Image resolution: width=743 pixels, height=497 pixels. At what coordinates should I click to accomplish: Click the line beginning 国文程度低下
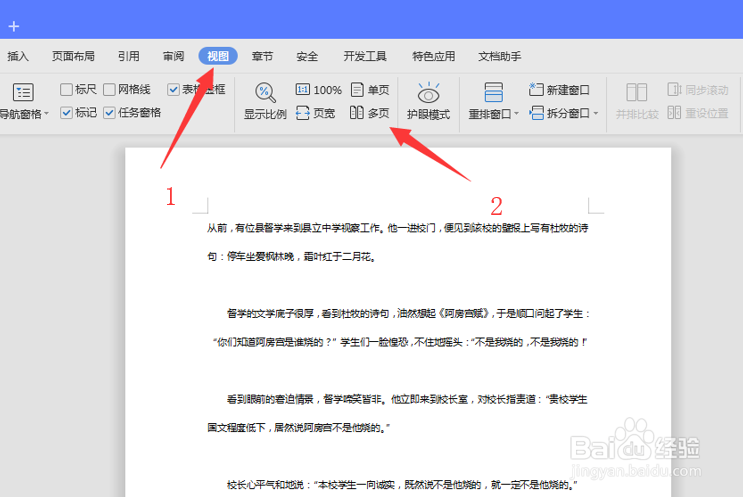[299, 428]
